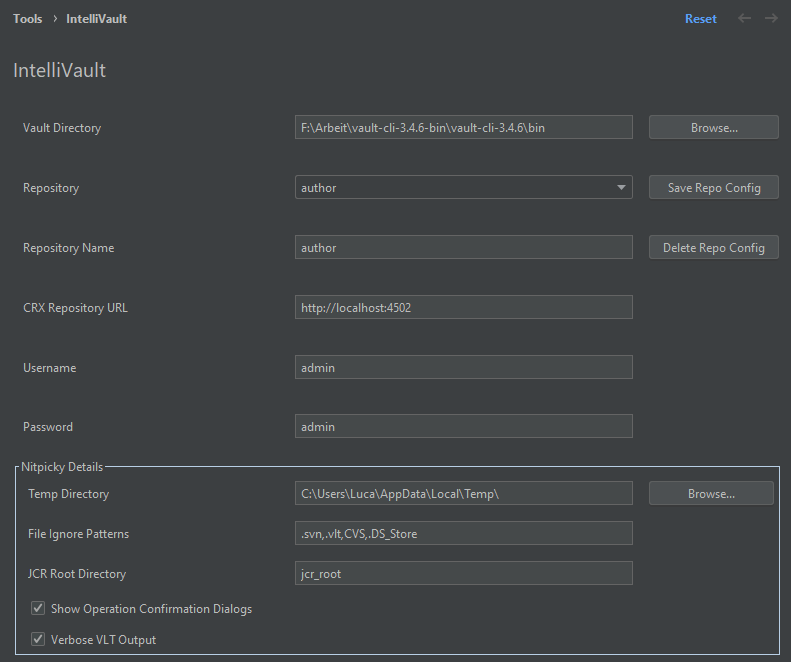Click the forward navigation arrow
The width and height of the screenshot is (791, 662).
tap(771, 19)
